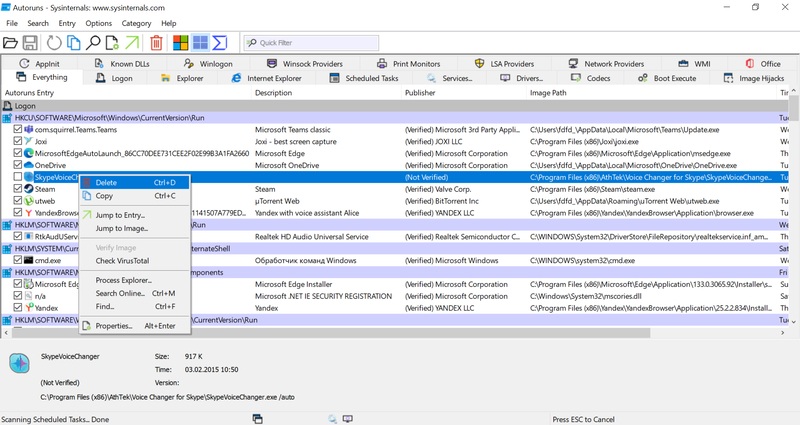Click the green Jump to Entry arrow icon

tap(131, 43)
